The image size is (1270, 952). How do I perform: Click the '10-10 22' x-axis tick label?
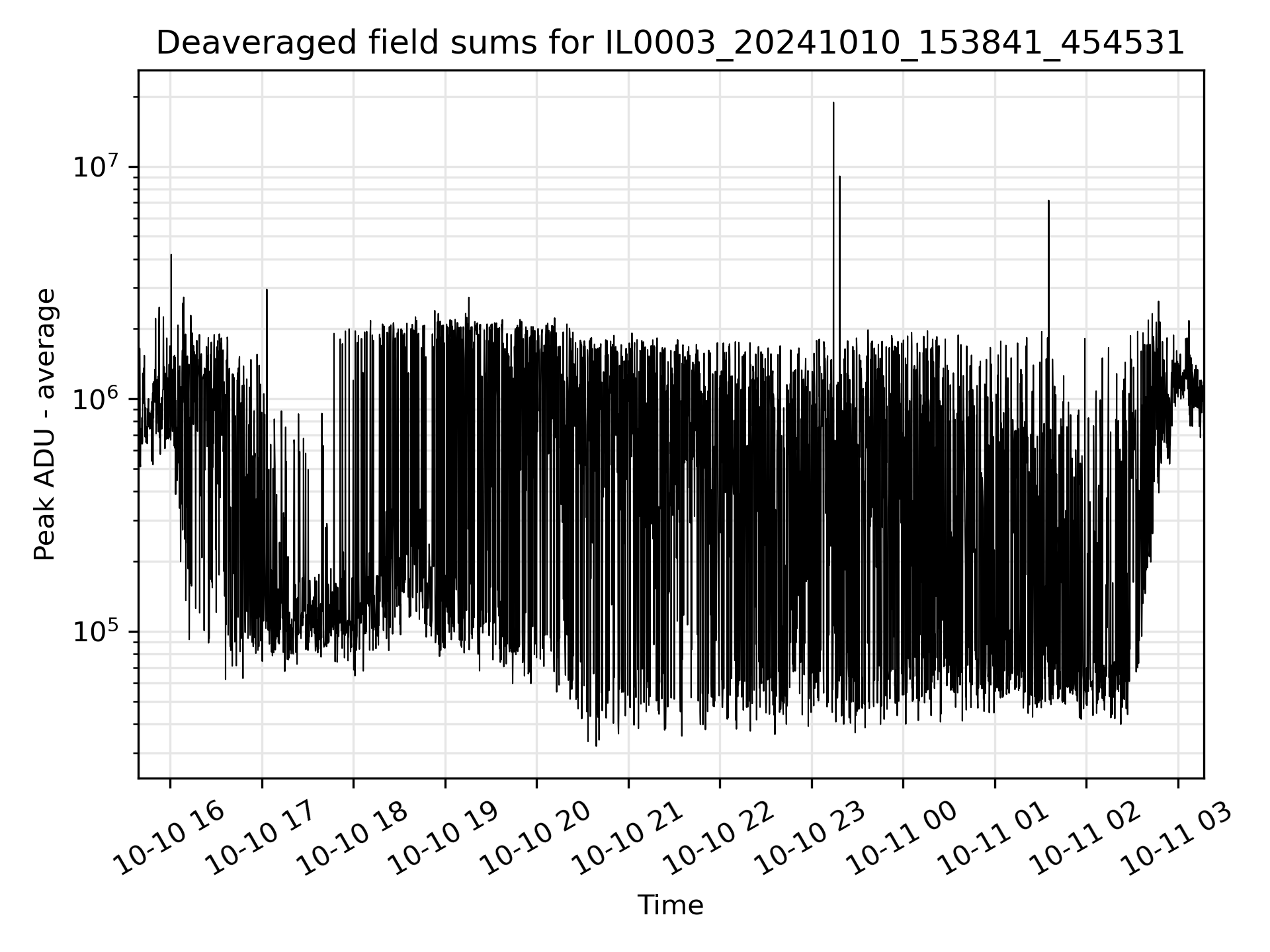pos(718,840)
